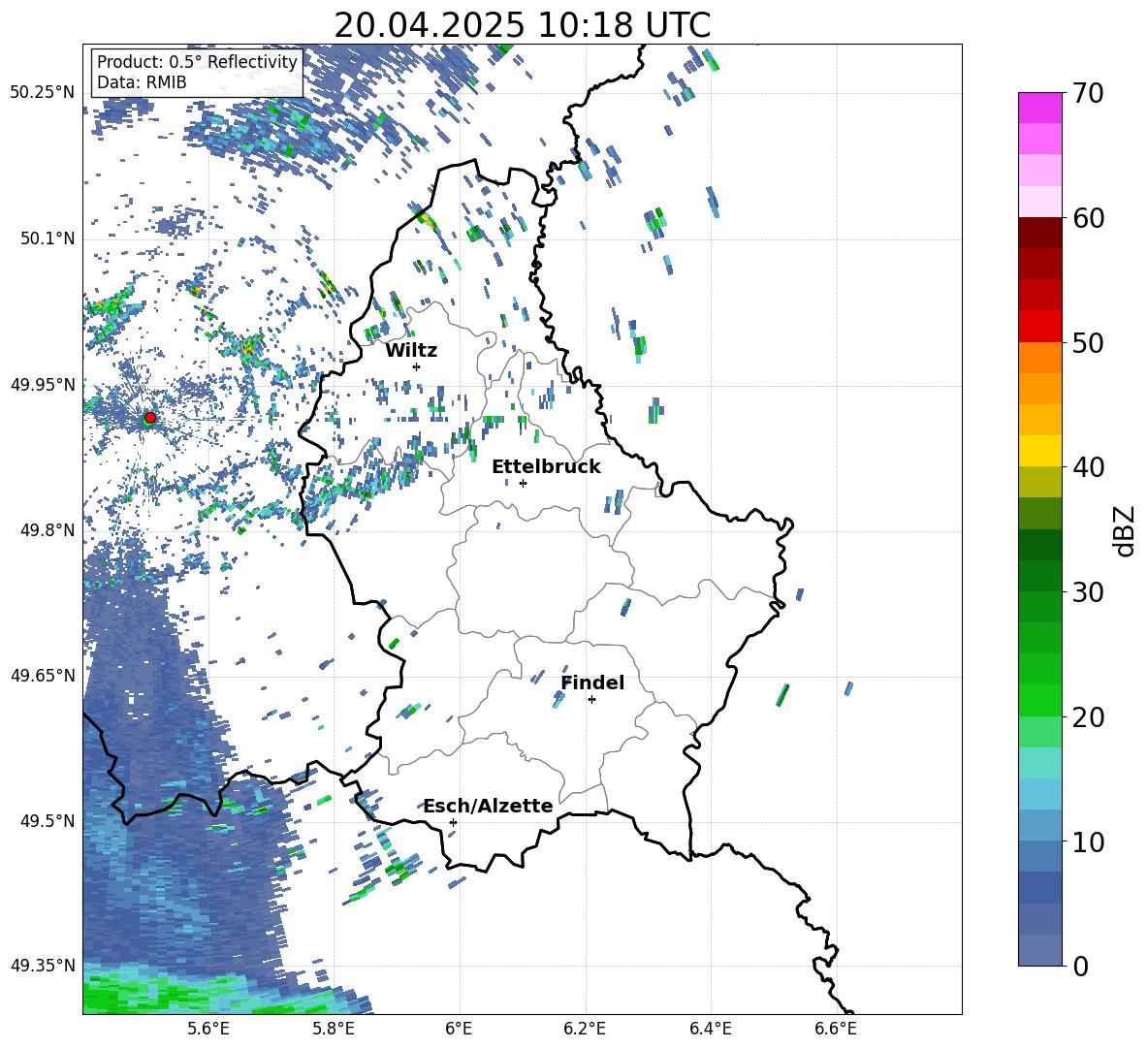Click the yellow colorbar segment above 40

(1039, 451)
